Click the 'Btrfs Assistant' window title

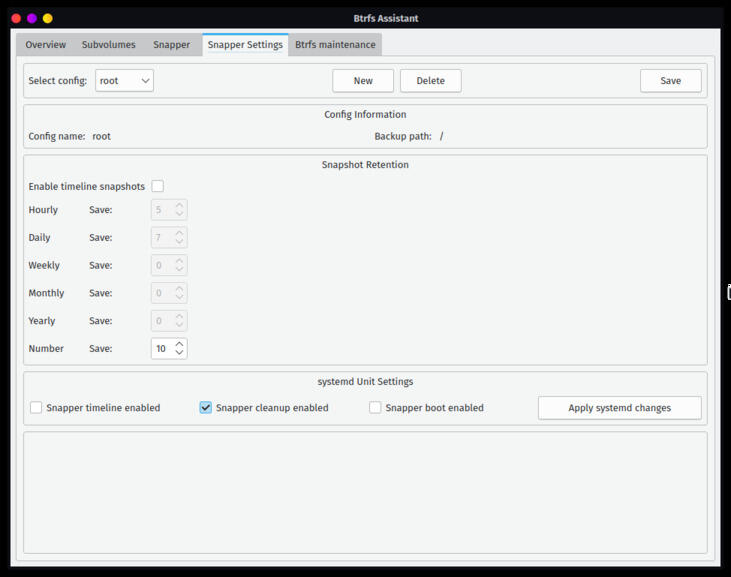(x=386, y=19)
